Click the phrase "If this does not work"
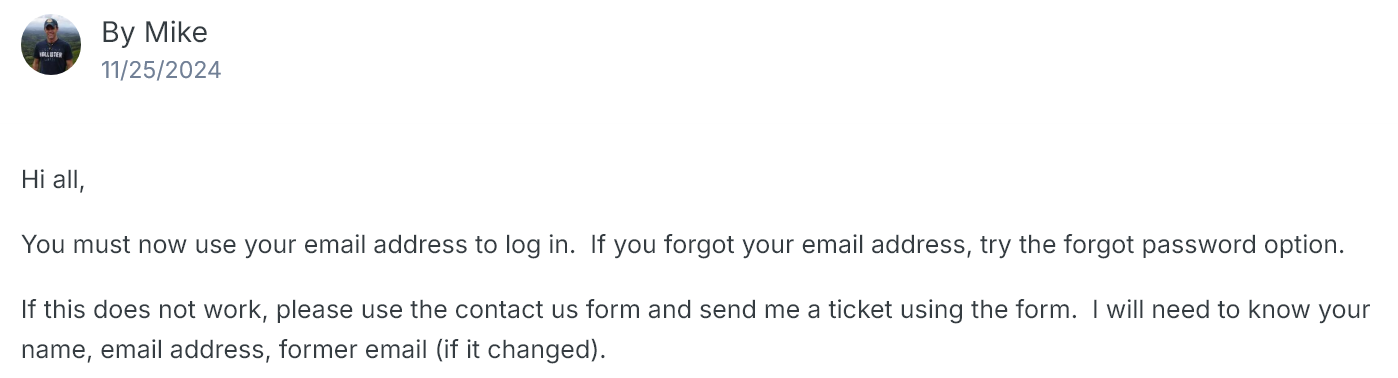 [x=141, y=309]
